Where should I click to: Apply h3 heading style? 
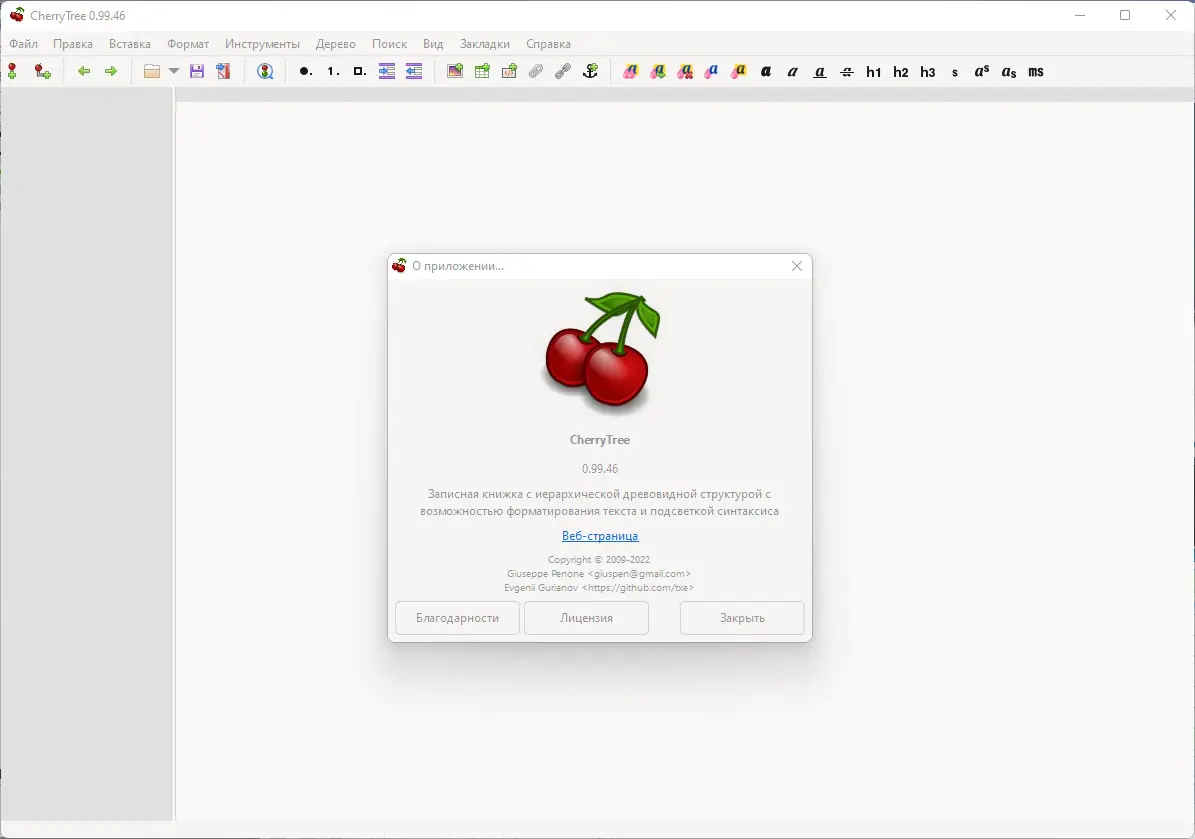(927, 72)
